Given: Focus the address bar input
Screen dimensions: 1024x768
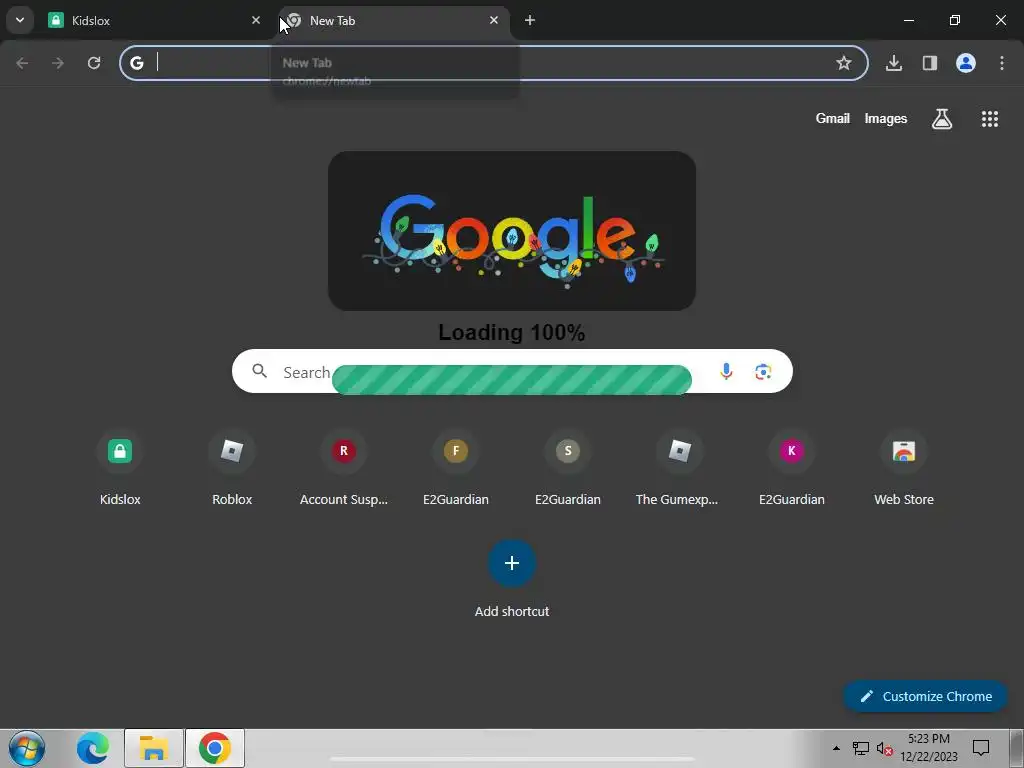Looking at the screenshot, I should pos(493,63).
